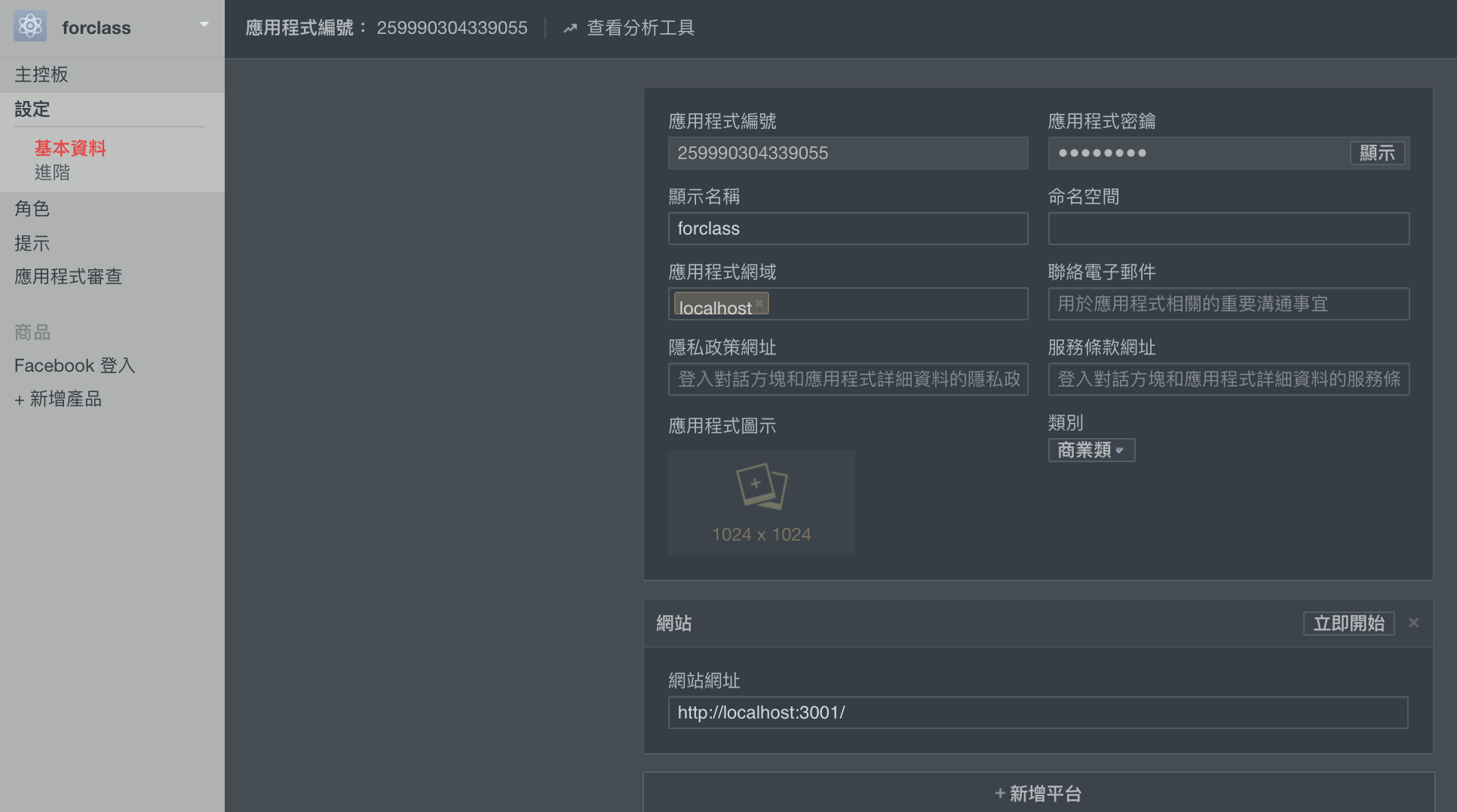Click 立即開始 in the 網站 panel
Image resolution: width=1457 pixels, height=812 pixels.
1348,624
